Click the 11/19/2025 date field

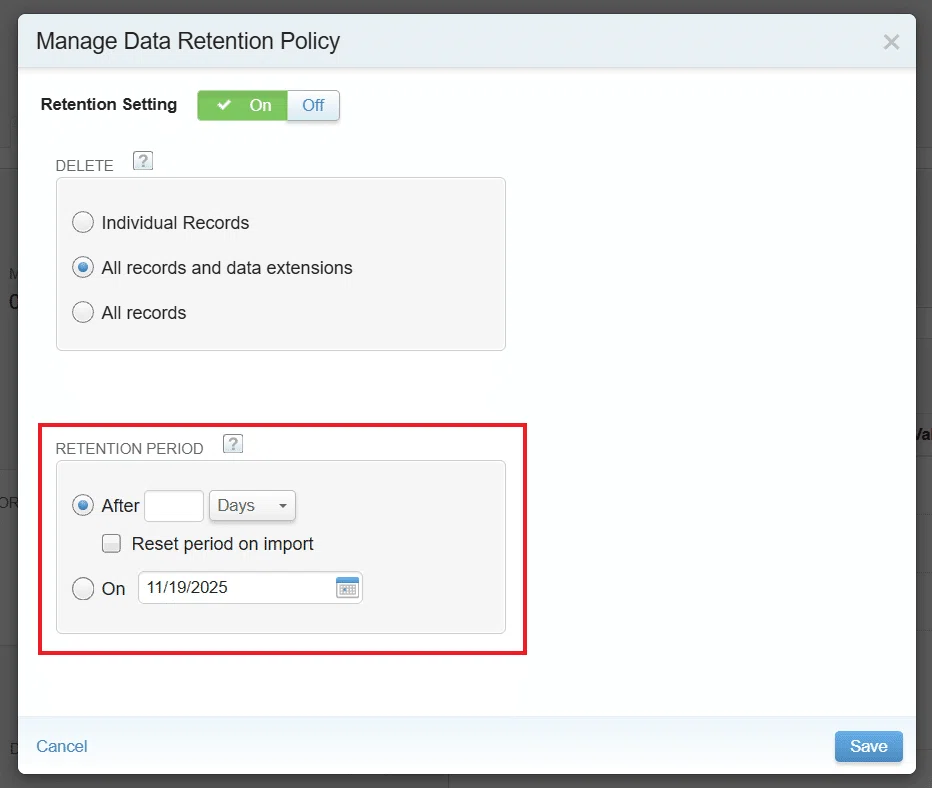coord(250,587)
